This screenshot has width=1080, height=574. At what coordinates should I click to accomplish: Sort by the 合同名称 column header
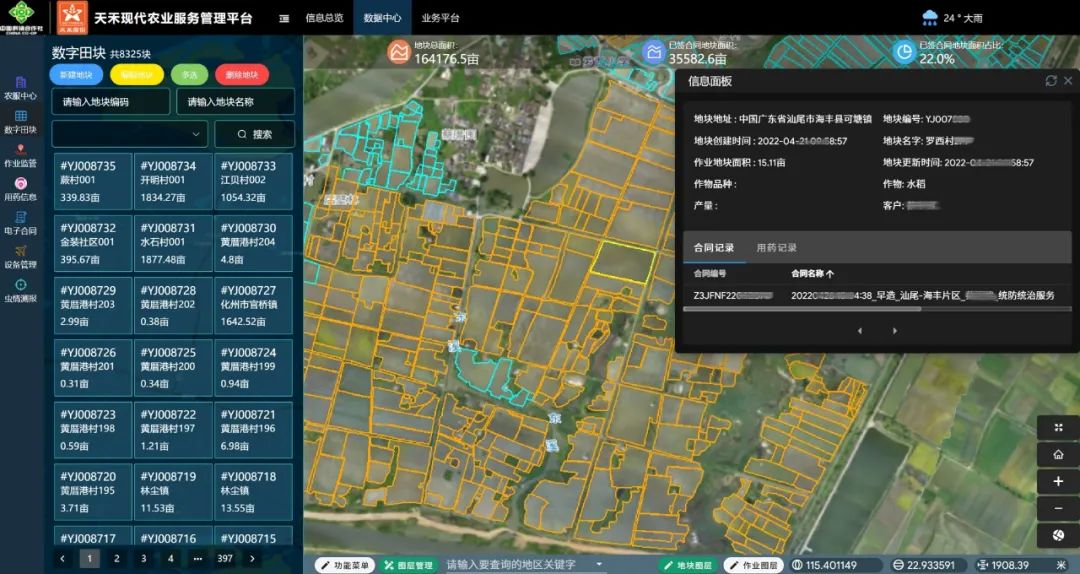[x=812, y=273]
